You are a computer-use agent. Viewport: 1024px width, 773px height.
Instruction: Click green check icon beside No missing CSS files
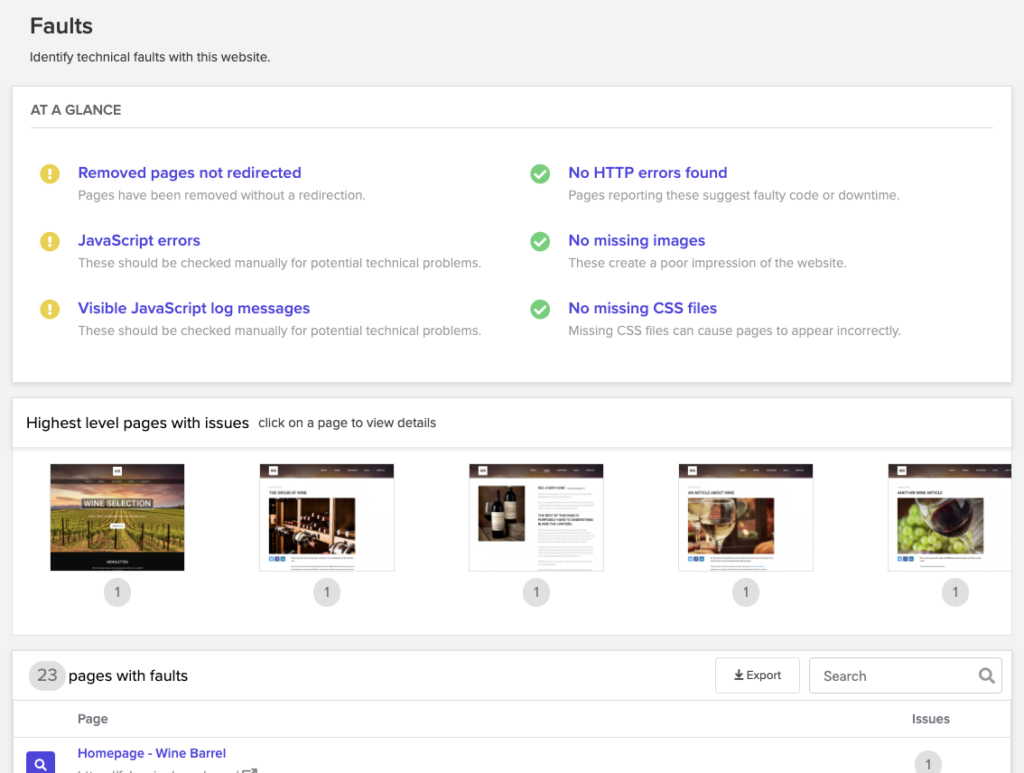[540, 309]
